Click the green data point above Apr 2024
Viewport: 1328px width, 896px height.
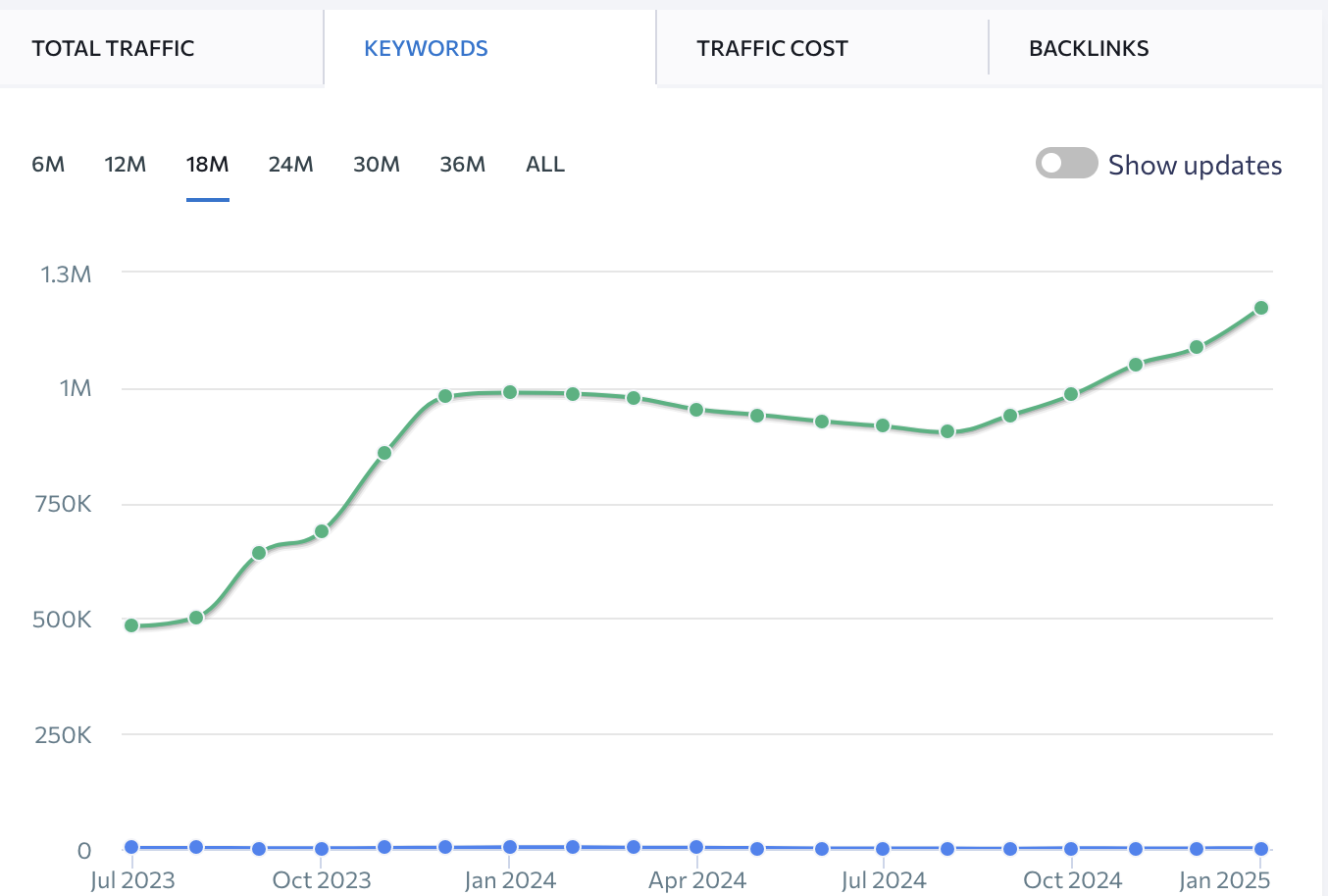pyautogui.click(x=696, y=410)
